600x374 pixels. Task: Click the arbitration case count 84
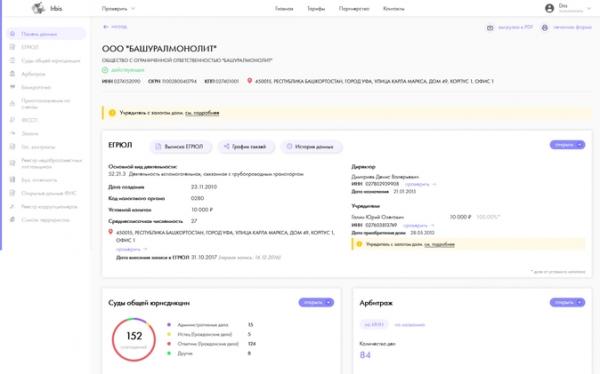(x=365, y=355)
